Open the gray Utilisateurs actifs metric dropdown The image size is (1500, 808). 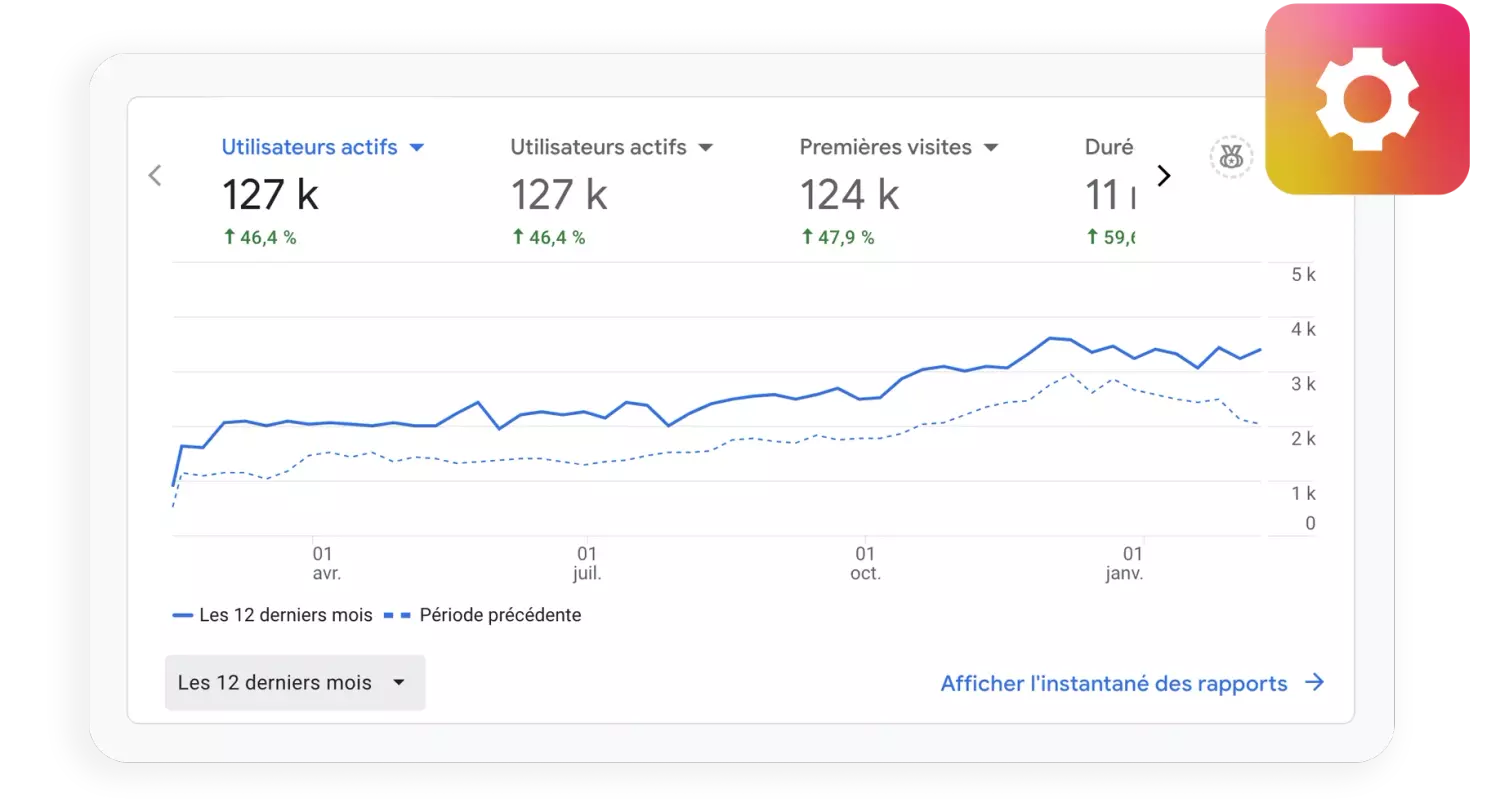coord(612,147)
